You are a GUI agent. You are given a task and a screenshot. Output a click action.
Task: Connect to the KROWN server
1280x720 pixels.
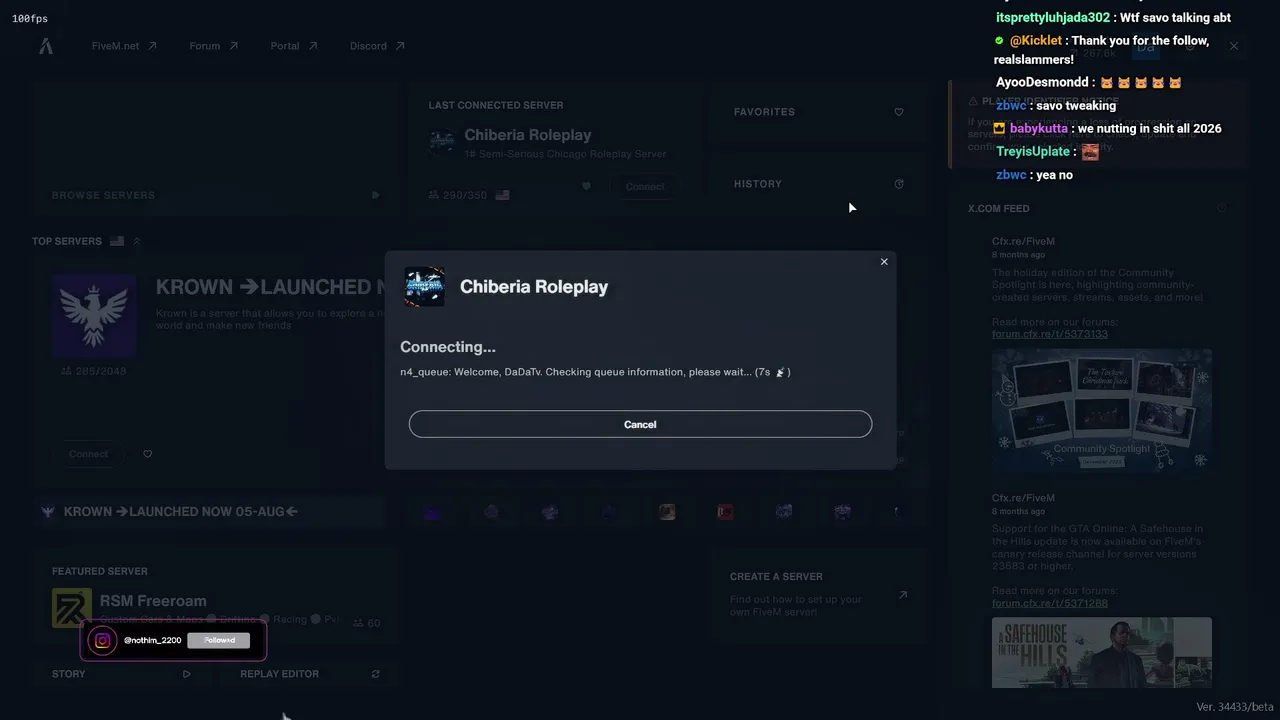coord(88,454)
